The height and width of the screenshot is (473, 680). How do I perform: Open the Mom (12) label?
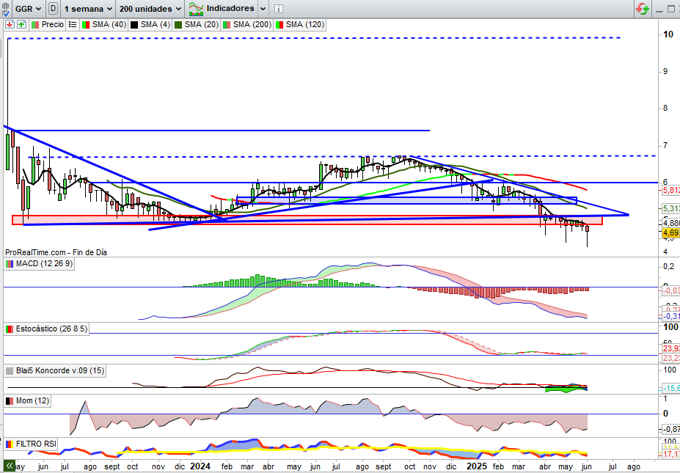coord(33,401)
